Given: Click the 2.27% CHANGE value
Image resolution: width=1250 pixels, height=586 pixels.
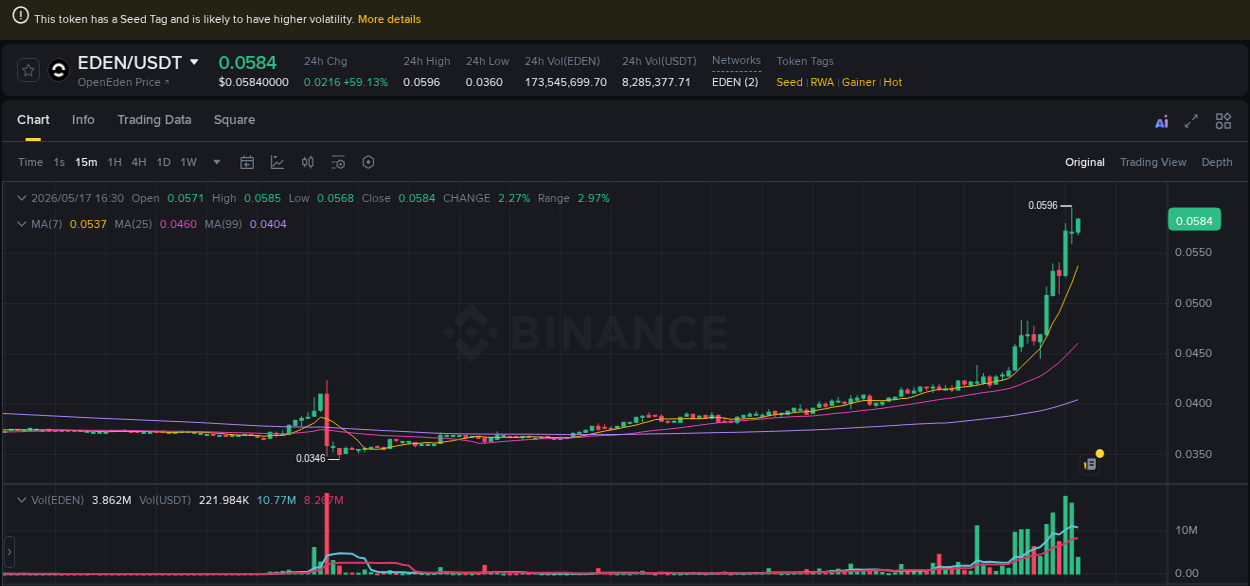Looking at the screenshot, I should (x=513, y=198).
